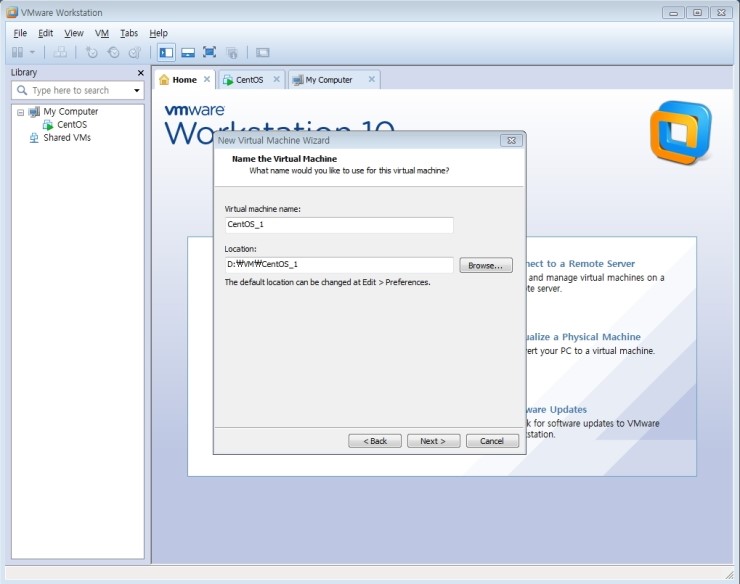Cancel the New Virtual Machine Wizard
The image size is (740, 584).
tap(492, 441)
